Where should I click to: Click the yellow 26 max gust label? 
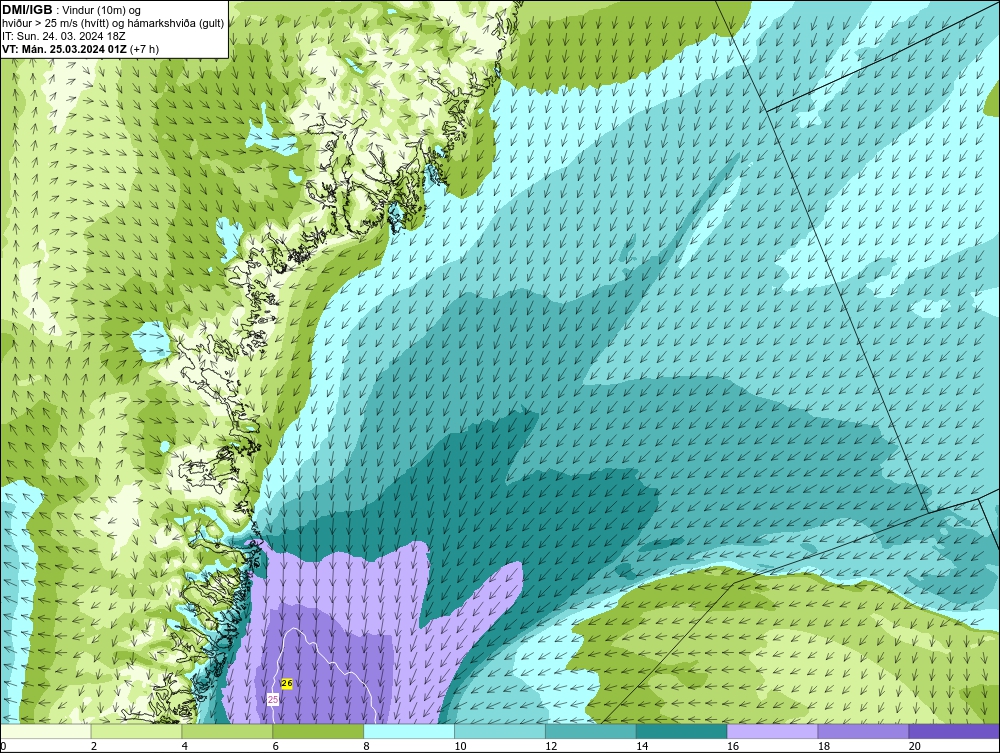click(x=287, y=684)
